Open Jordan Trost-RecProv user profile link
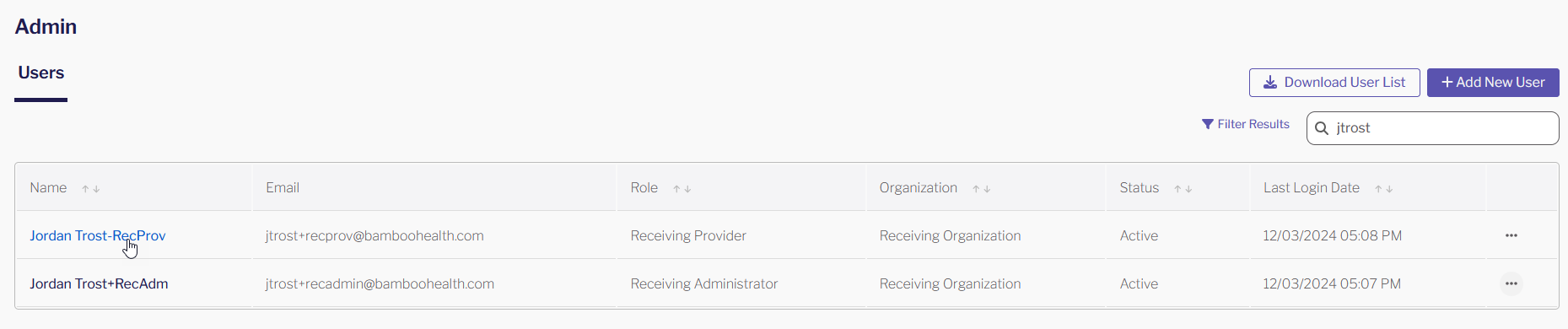Image resolution: width=1568 pixels, height=329 pixels. [x=98, y=235]
